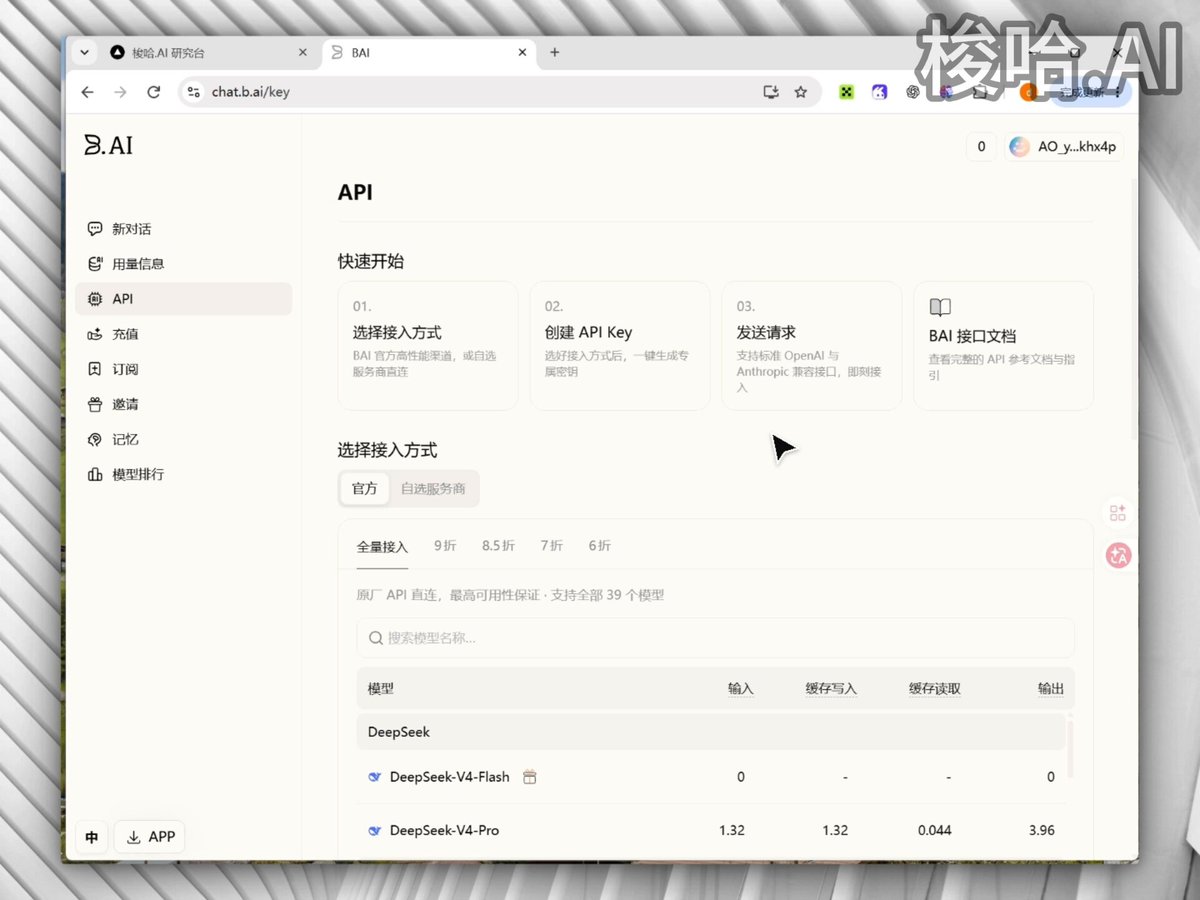Close the BAI tab

pos(523,53)
